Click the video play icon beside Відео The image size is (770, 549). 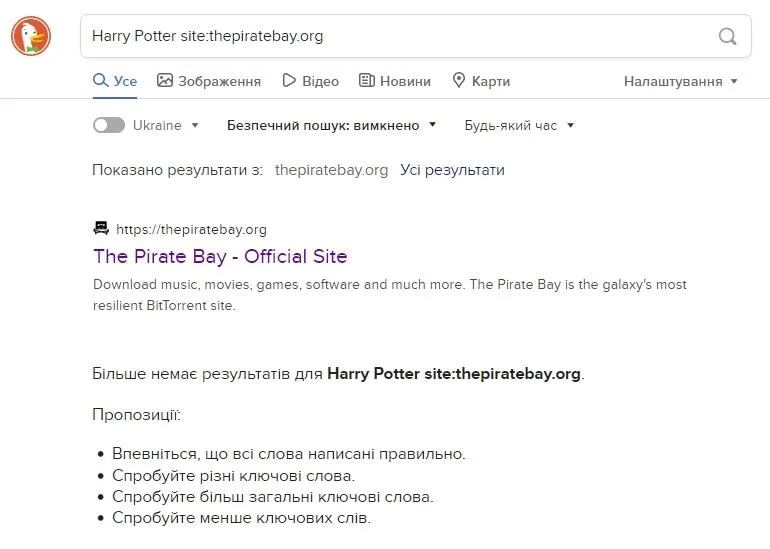coord(289,80)
